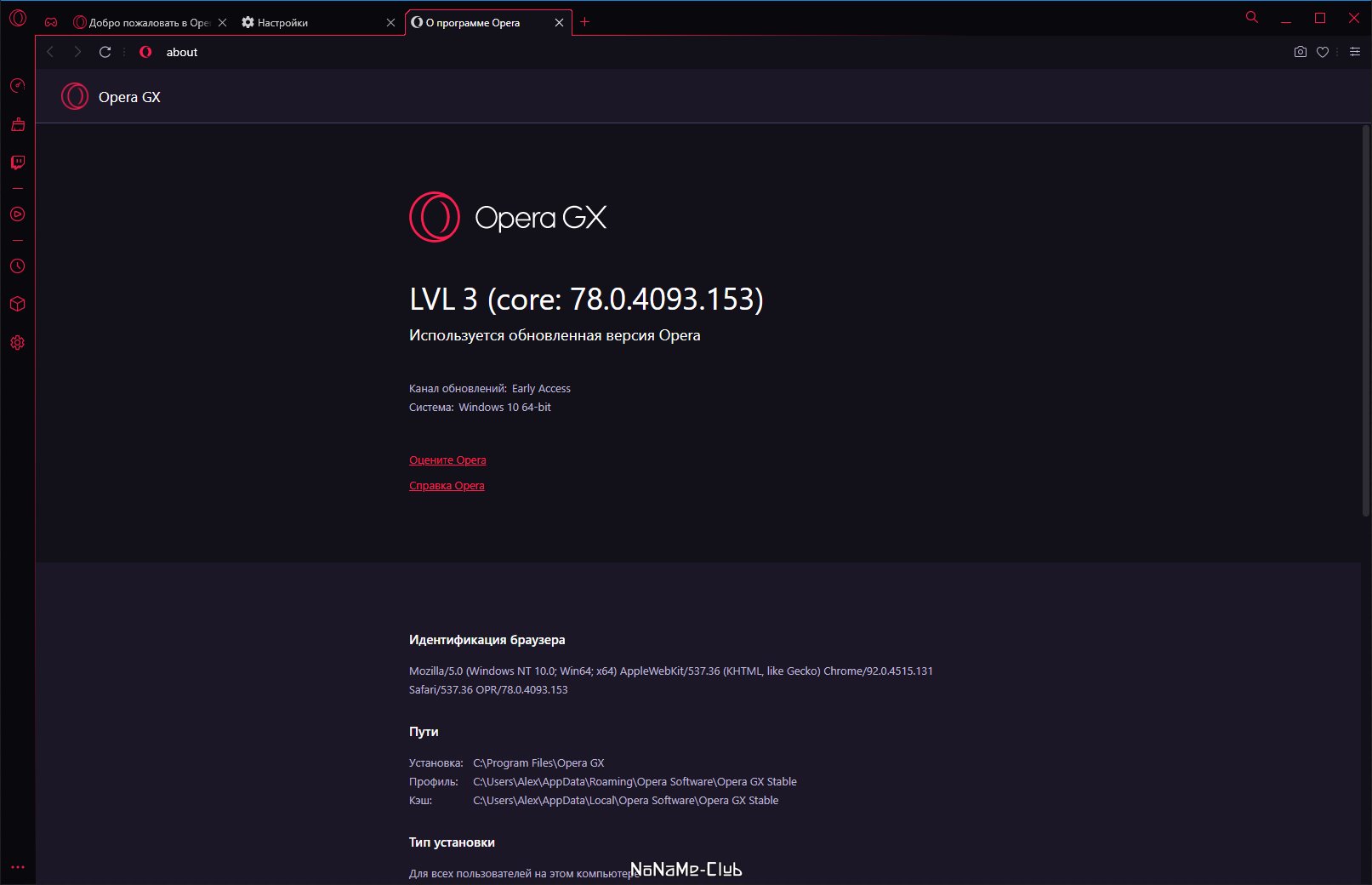This screenshot has height=885, width=1372.
Task: Click the Opera GX header logo
Action: pos(111,97)
